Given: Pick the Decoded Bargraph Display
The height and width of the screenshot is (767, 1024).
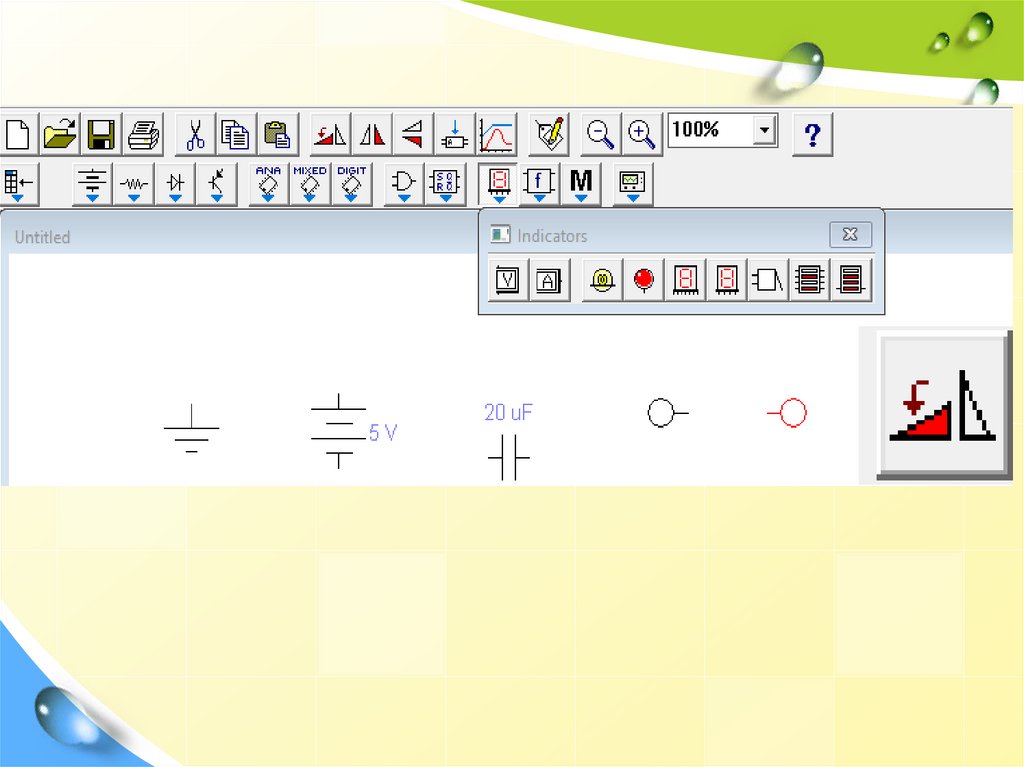Looking at the screenshot, I should (x=851, y=281).
